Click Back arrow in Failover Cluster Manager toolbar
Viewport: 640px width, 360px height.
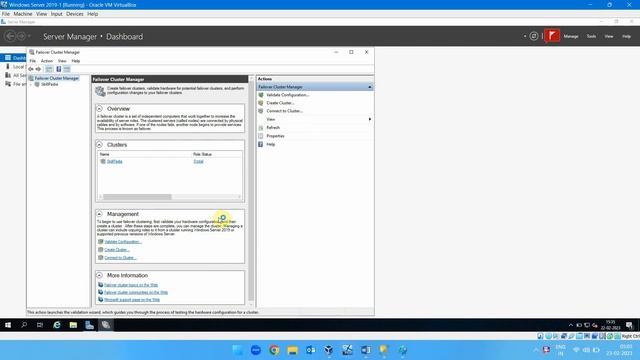pos(31,69)
